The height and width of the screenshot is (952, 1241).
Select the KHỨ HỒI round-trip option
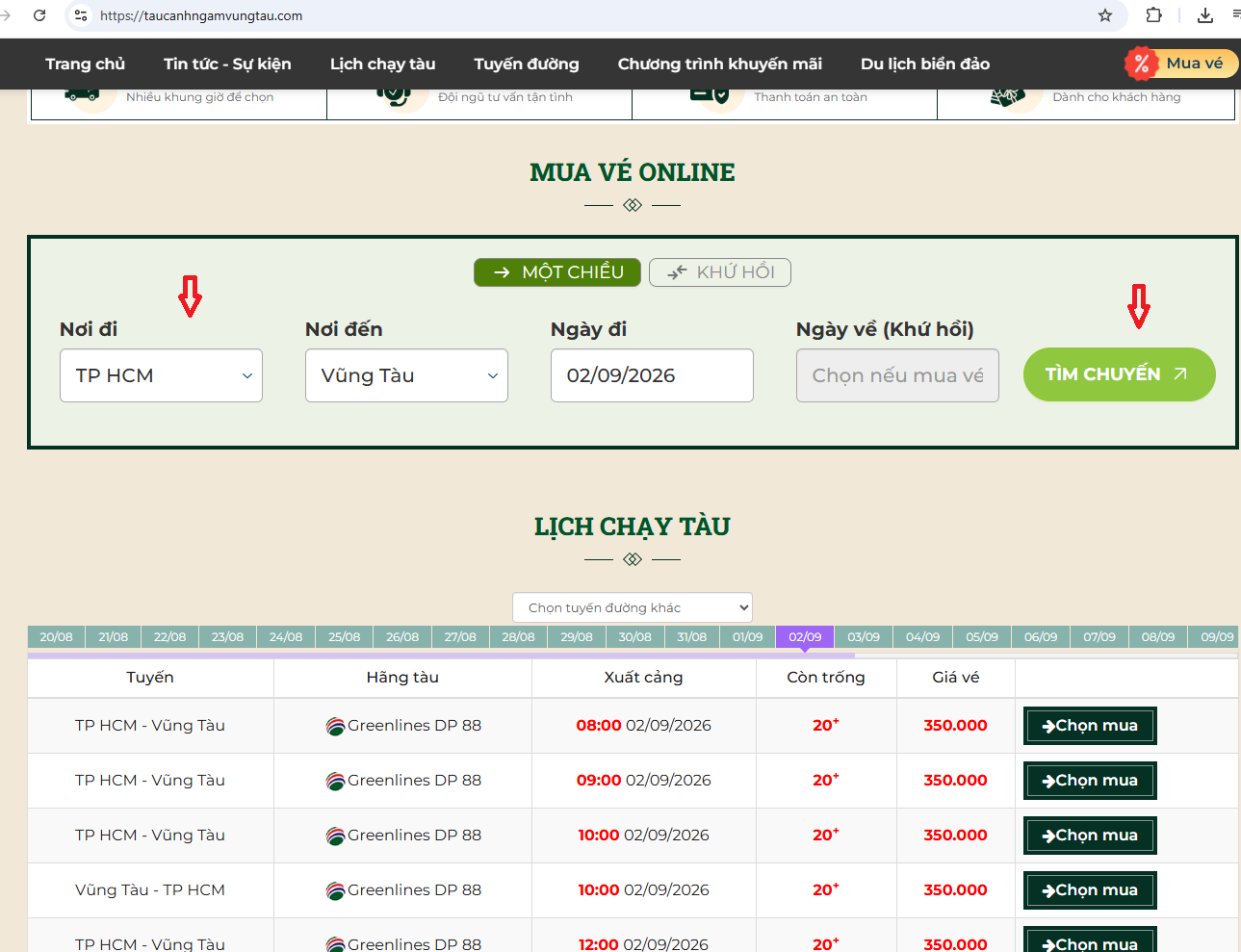click(x=720, y=272)
